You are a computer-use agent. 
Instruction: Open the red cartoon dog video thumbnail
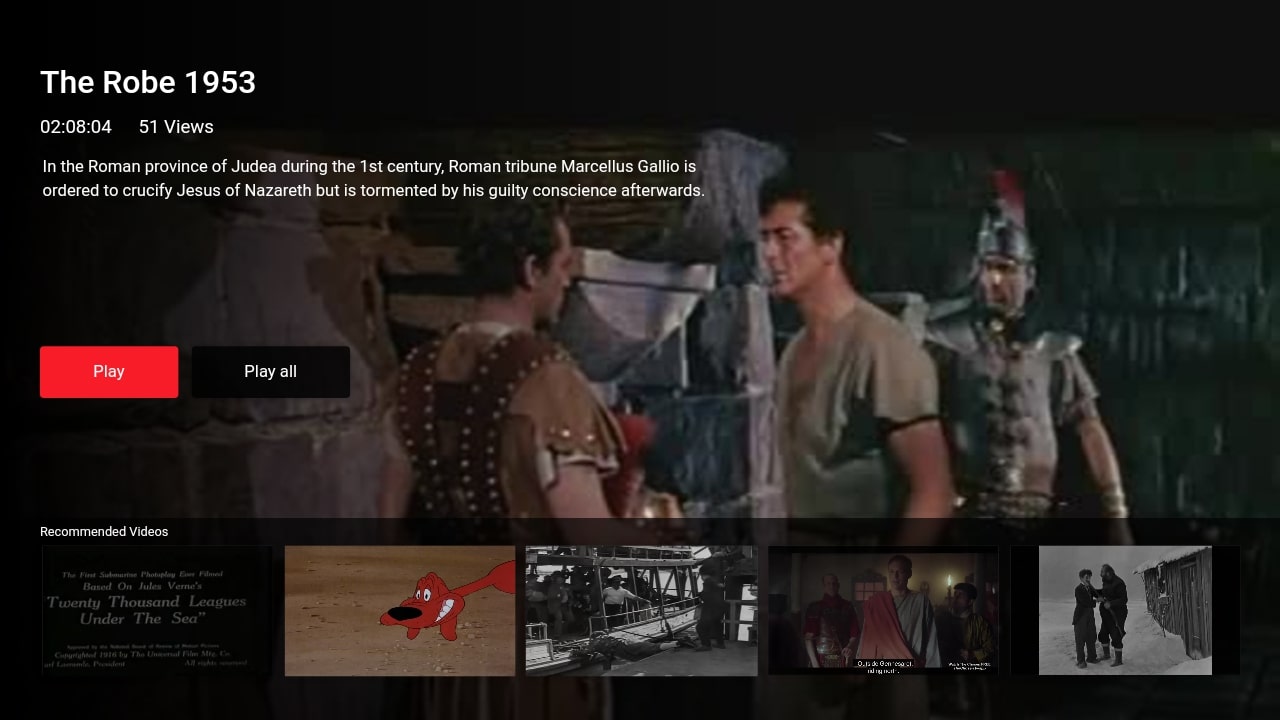click(400, 610)
